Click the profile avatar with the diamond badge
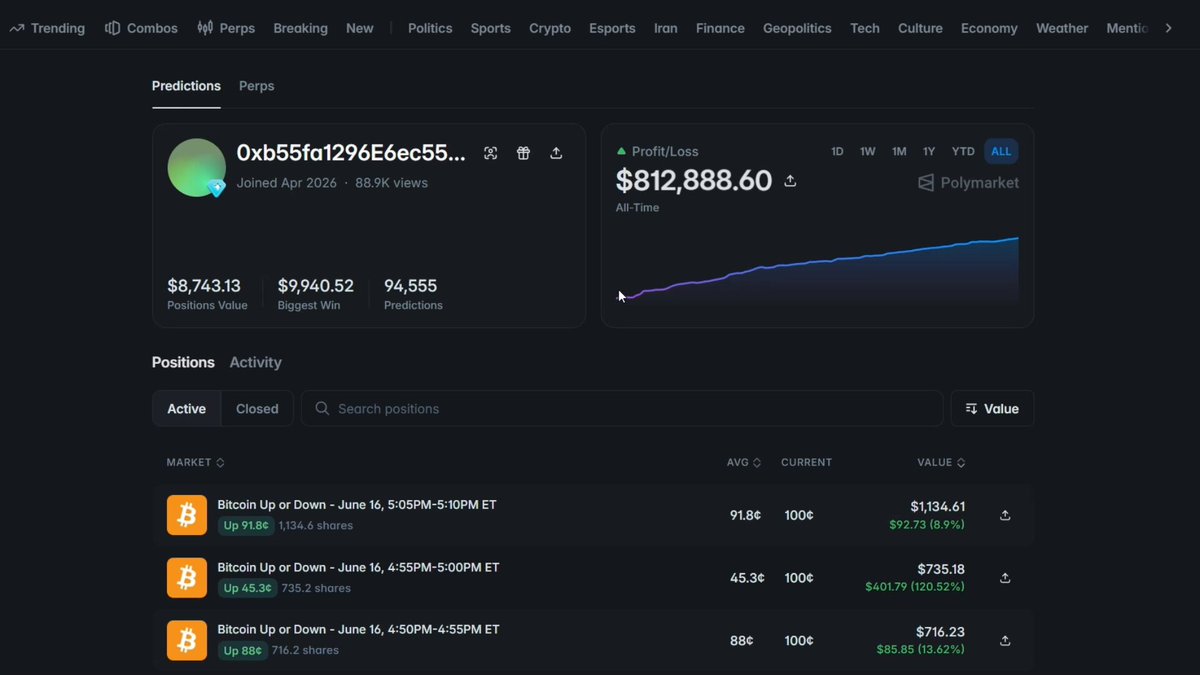1200x675 pixels. [196, 167]
